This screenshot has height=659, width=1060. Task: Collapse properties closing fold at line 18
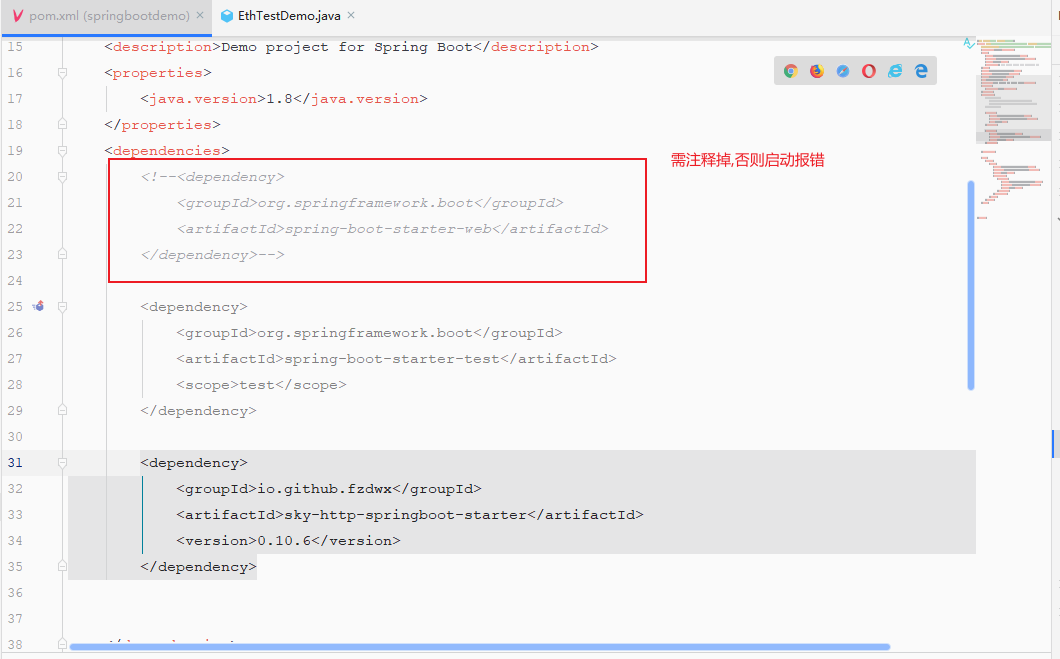(x=62, y=124)
